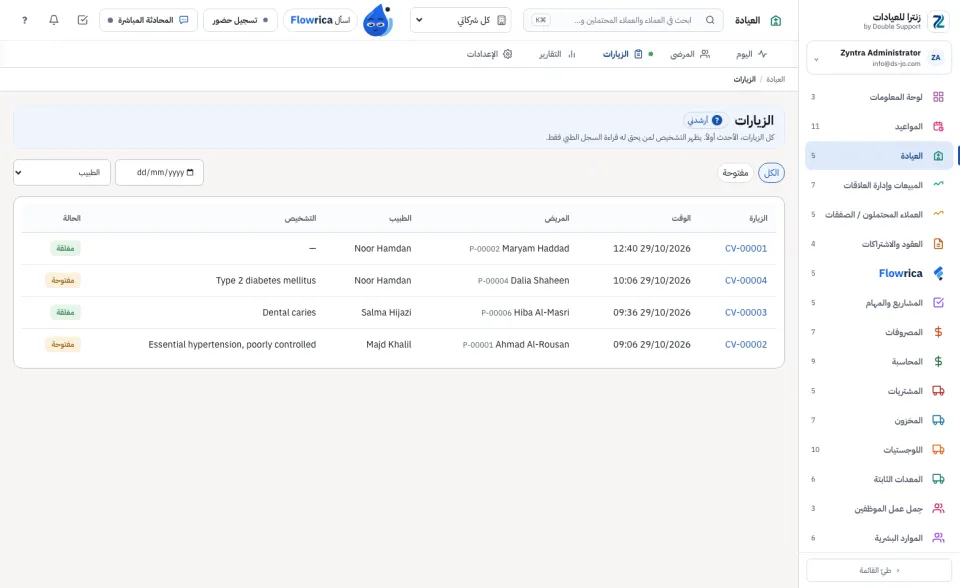Click the clinic home icon in header

776,20
